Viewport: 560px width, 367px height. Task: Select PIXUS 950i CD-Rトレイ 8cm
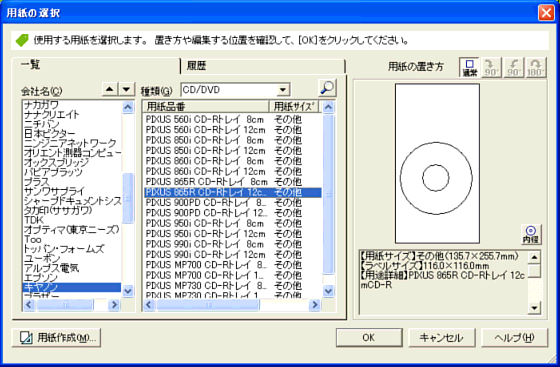[233, 223]
